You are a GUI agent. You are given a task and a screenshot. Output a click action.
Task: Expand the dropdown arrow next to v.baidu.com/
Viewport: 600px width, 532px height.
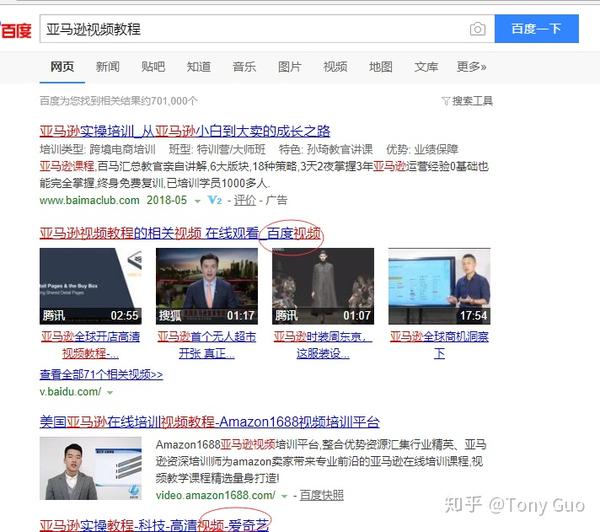click(110, 392)
